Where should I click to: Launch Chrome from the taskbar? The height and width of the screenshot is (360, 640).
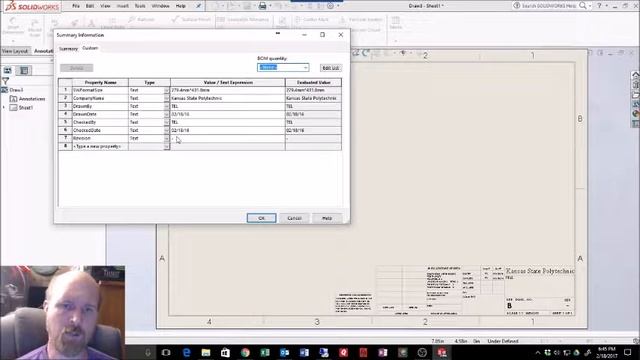tap(245, 353)
